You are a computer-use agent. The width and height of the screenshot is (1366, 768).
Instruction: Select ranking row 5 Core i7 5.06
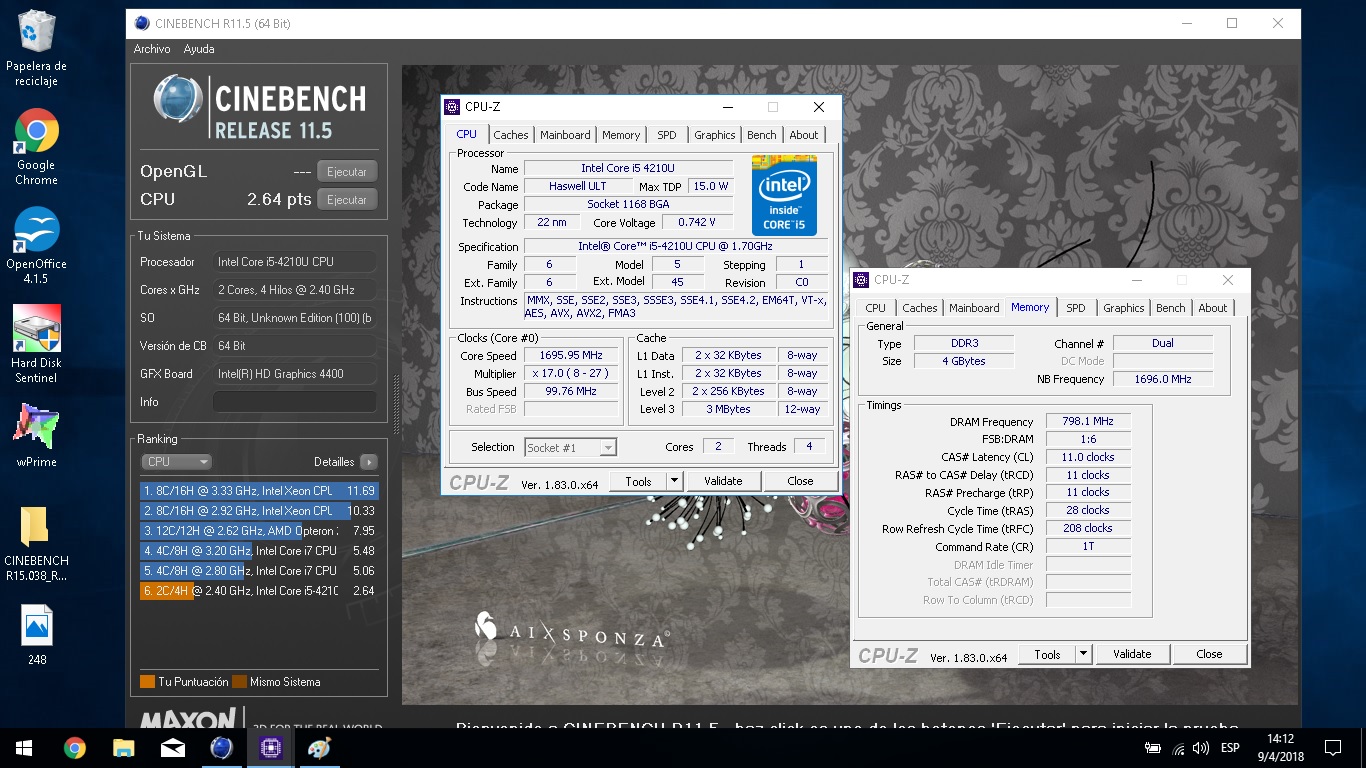[259, 571]
